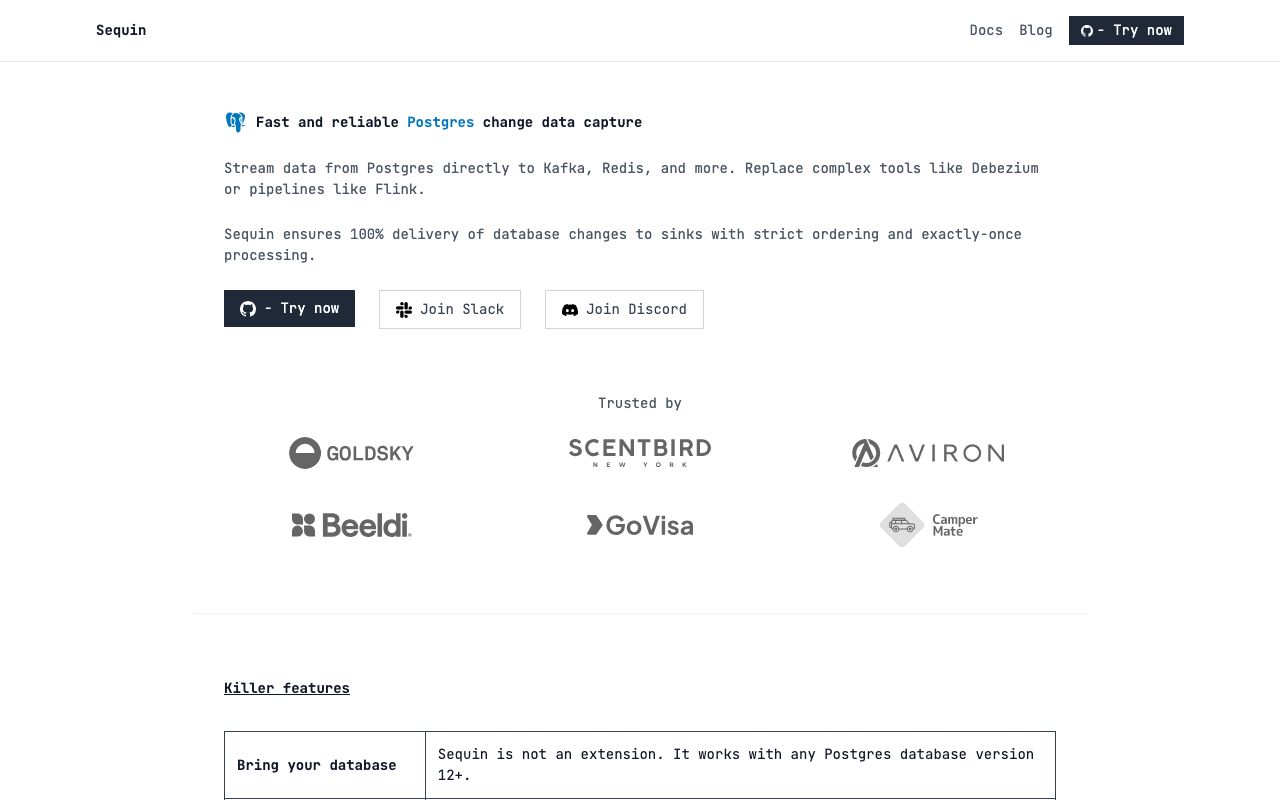Select the Aviron logo
Screen dimensions: 1280x800
point(928,453)
